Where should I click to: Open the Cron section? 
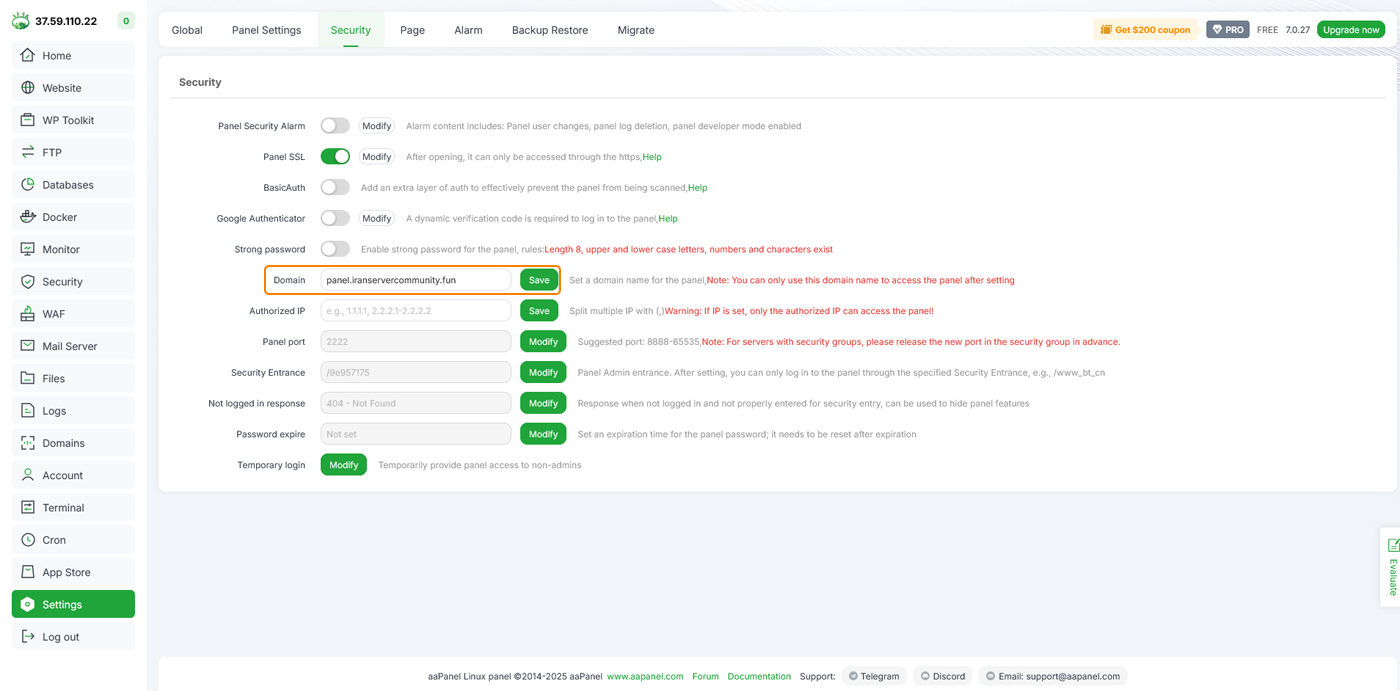click(53, 539)
